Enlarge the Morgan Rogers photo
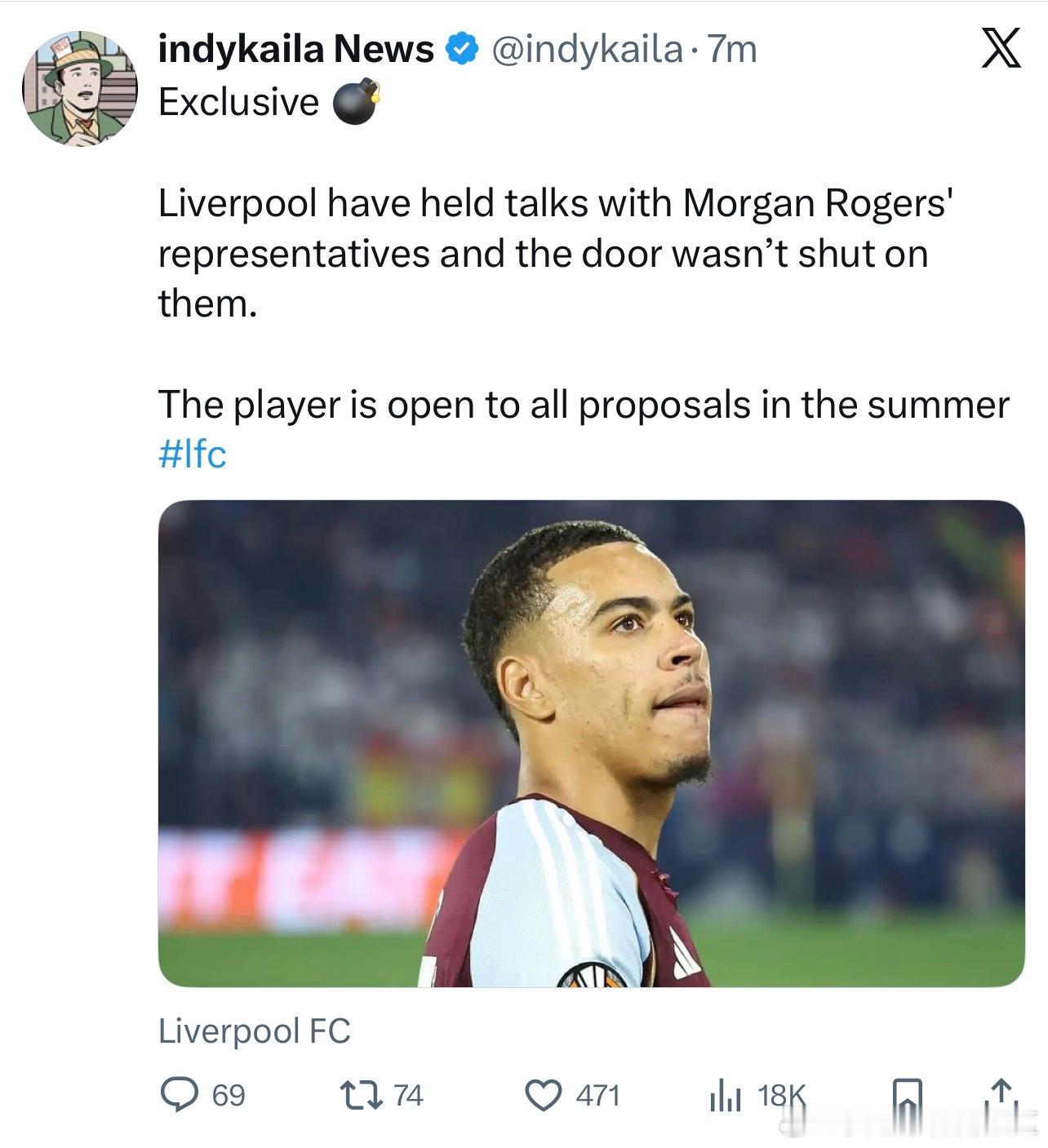 click(591, 742)
